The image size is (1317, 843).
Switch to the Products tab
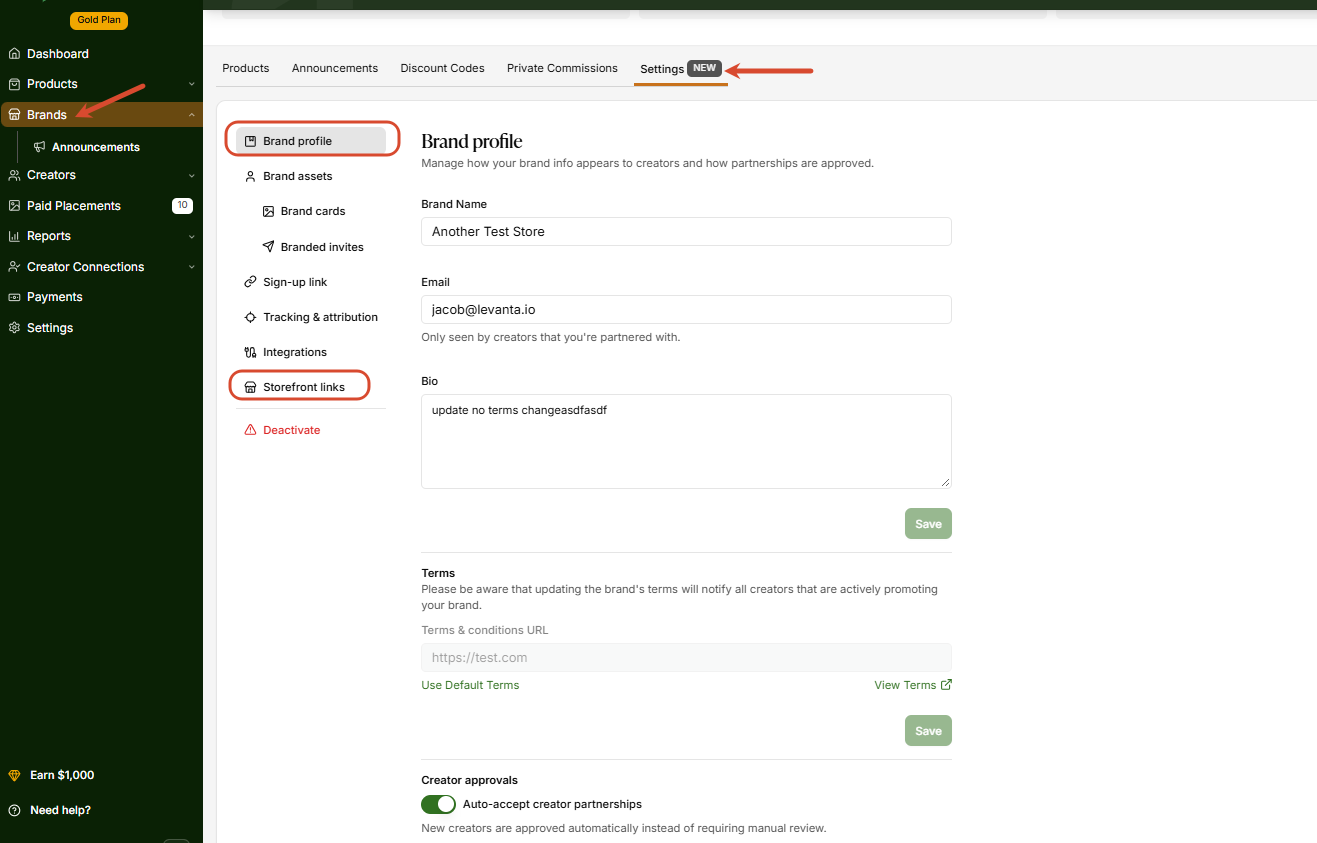(246, 68)
